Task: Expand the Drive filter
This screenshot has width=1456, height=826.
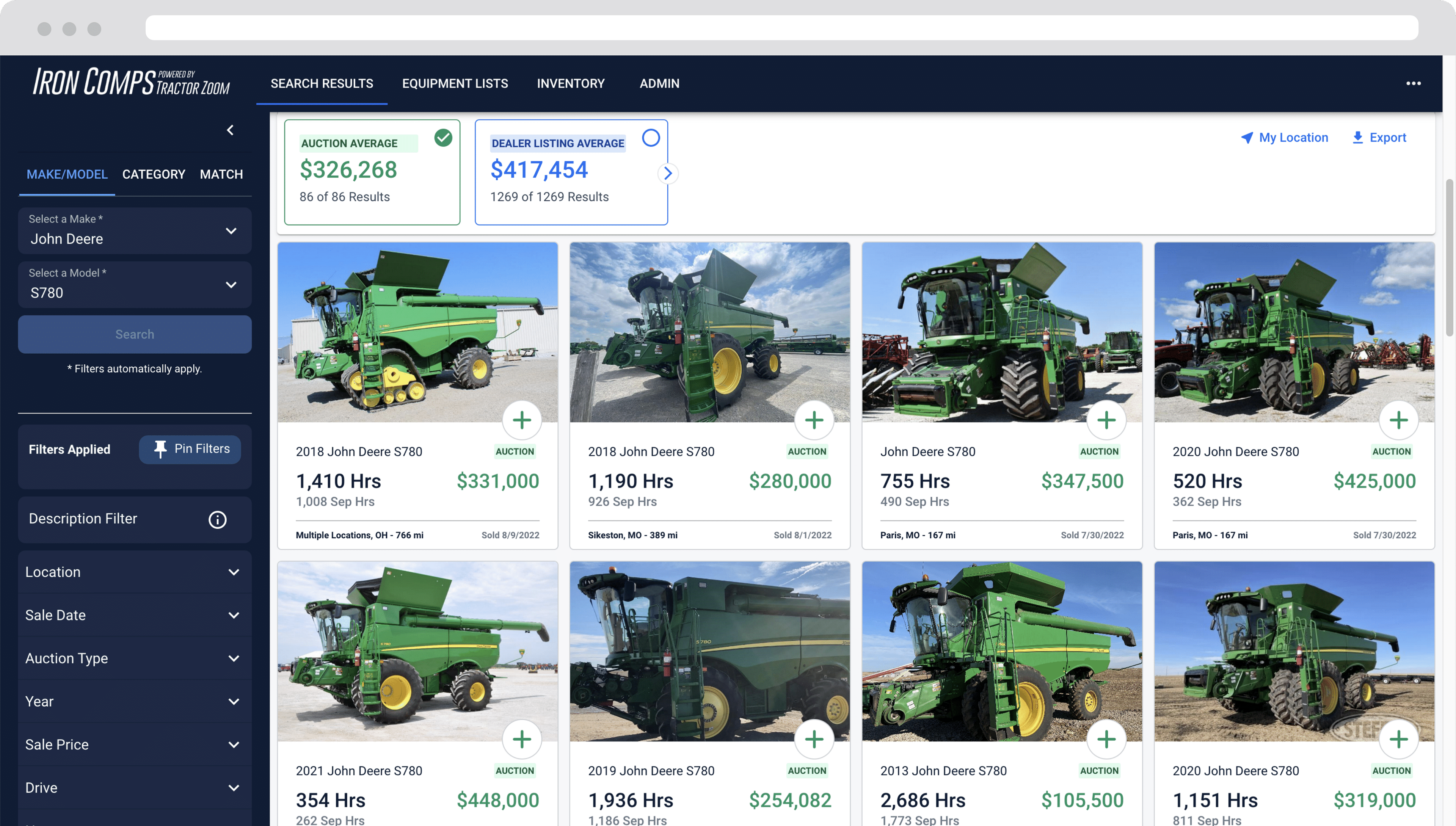Action: pos(135,787)
